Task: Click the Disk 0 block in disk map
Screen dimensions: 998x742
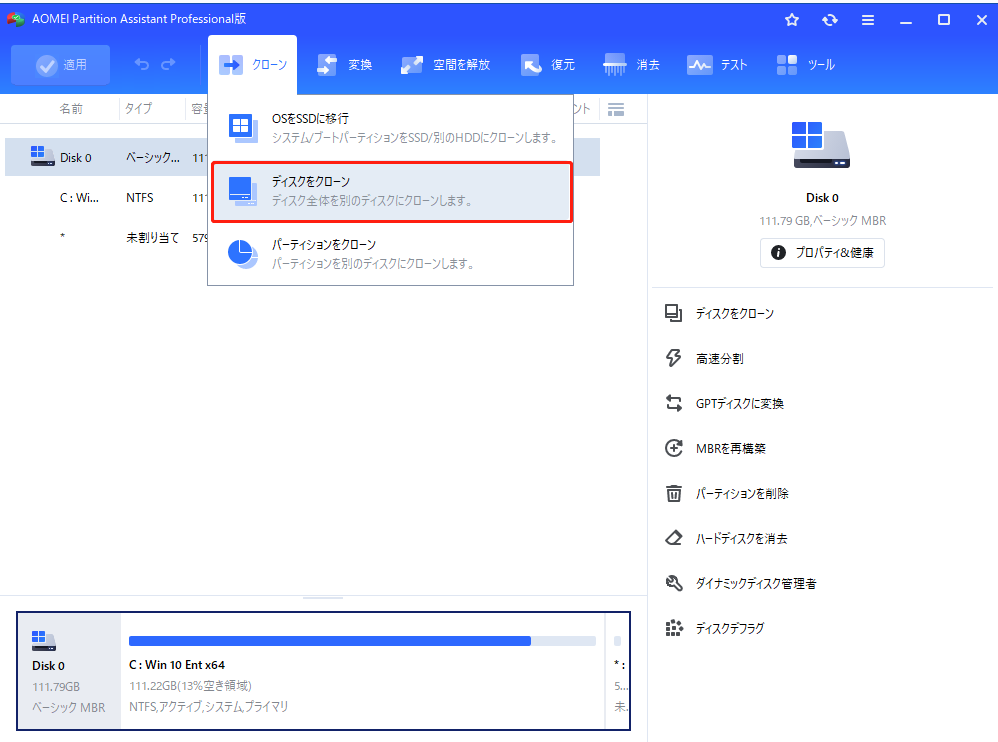Action: click(x=69, y=671)
